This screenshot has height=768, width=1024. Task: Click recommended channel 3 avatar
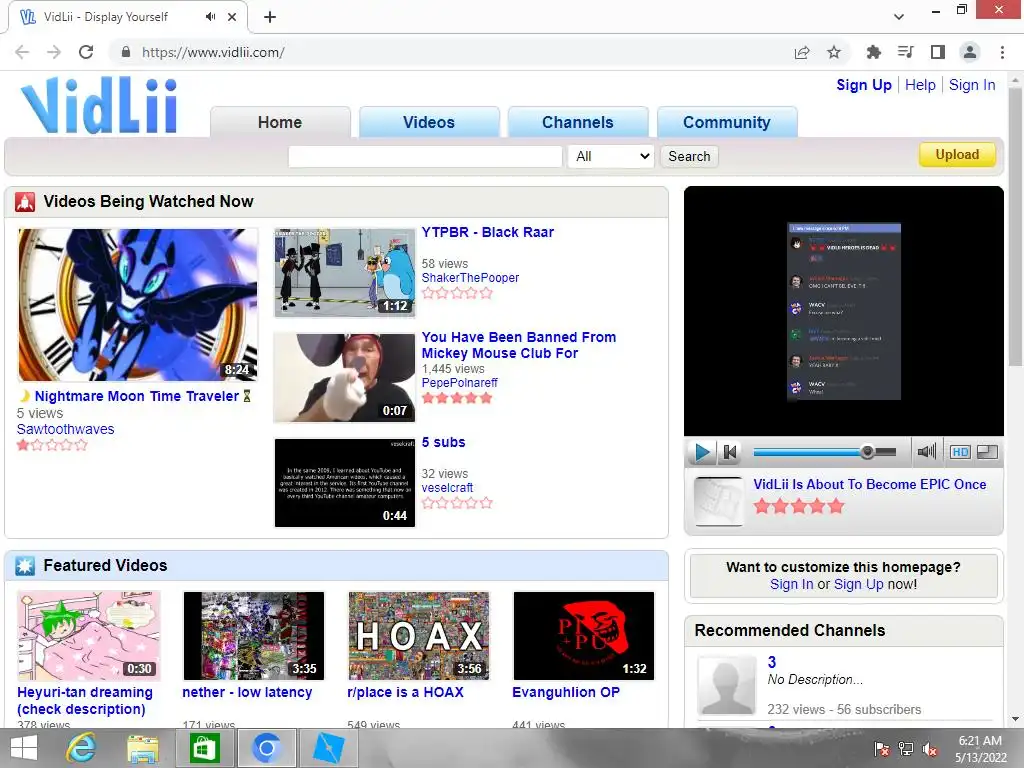(x=726, y=686)
